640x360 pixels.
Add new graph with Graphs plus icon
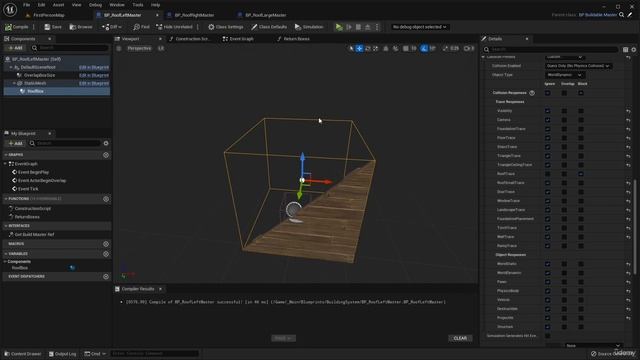106,155
